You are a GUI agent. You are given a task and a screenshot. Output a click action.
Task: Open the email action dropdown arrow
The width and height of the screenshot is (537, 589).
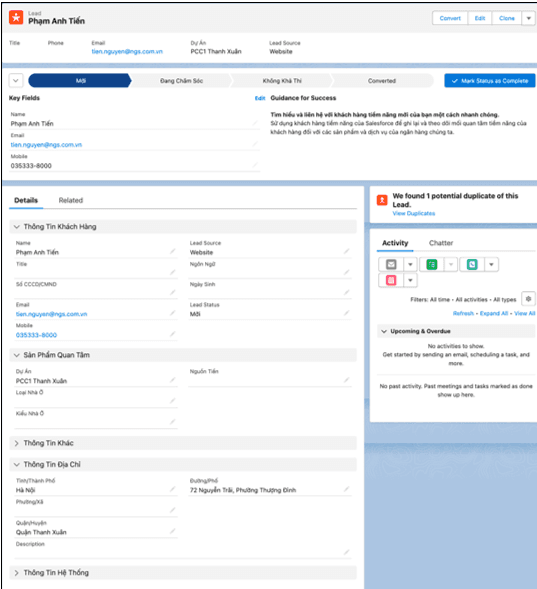410,264
